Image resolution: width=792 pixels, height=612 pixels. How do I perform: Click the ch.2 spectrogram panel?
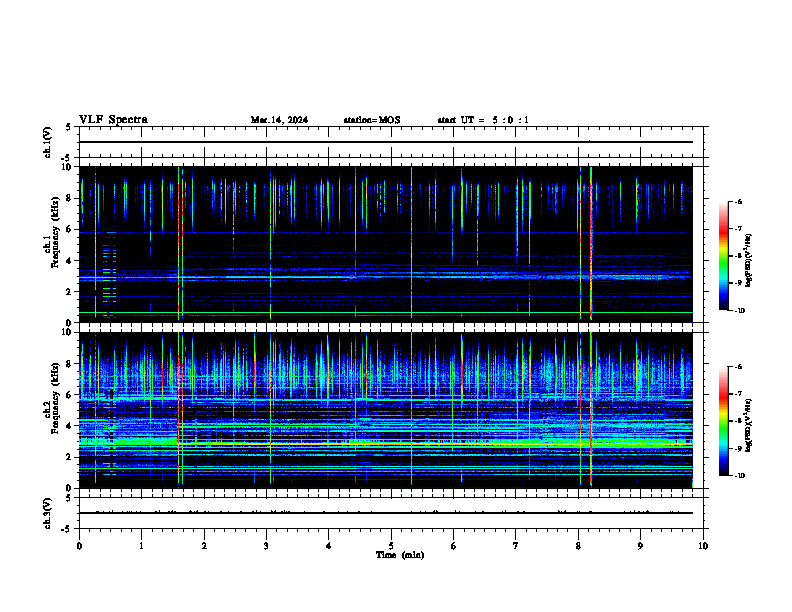(x=385, y=410)
